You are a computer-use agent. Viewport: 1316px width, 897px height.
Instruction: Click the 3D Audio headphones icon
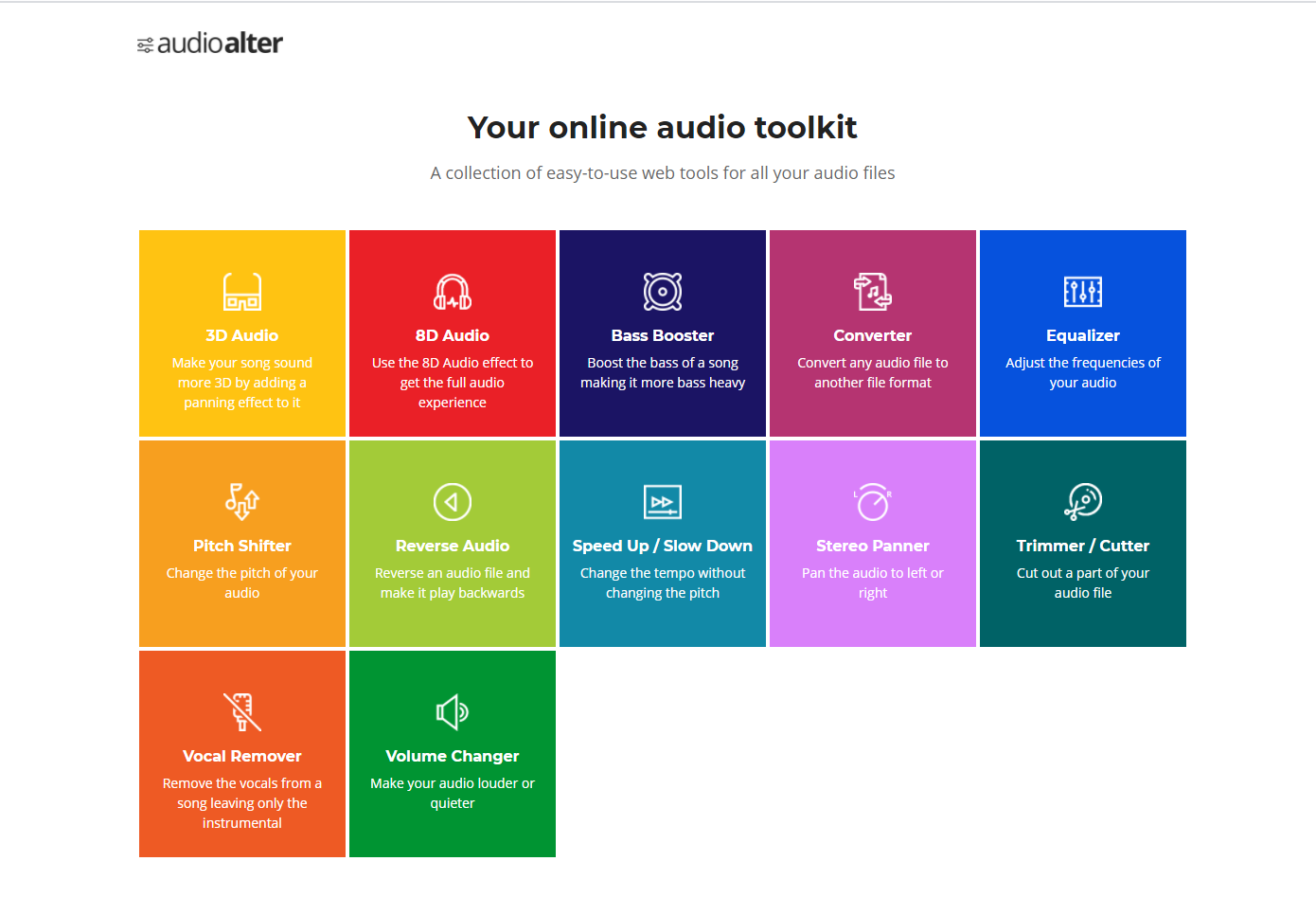click(x=242, y=292)
